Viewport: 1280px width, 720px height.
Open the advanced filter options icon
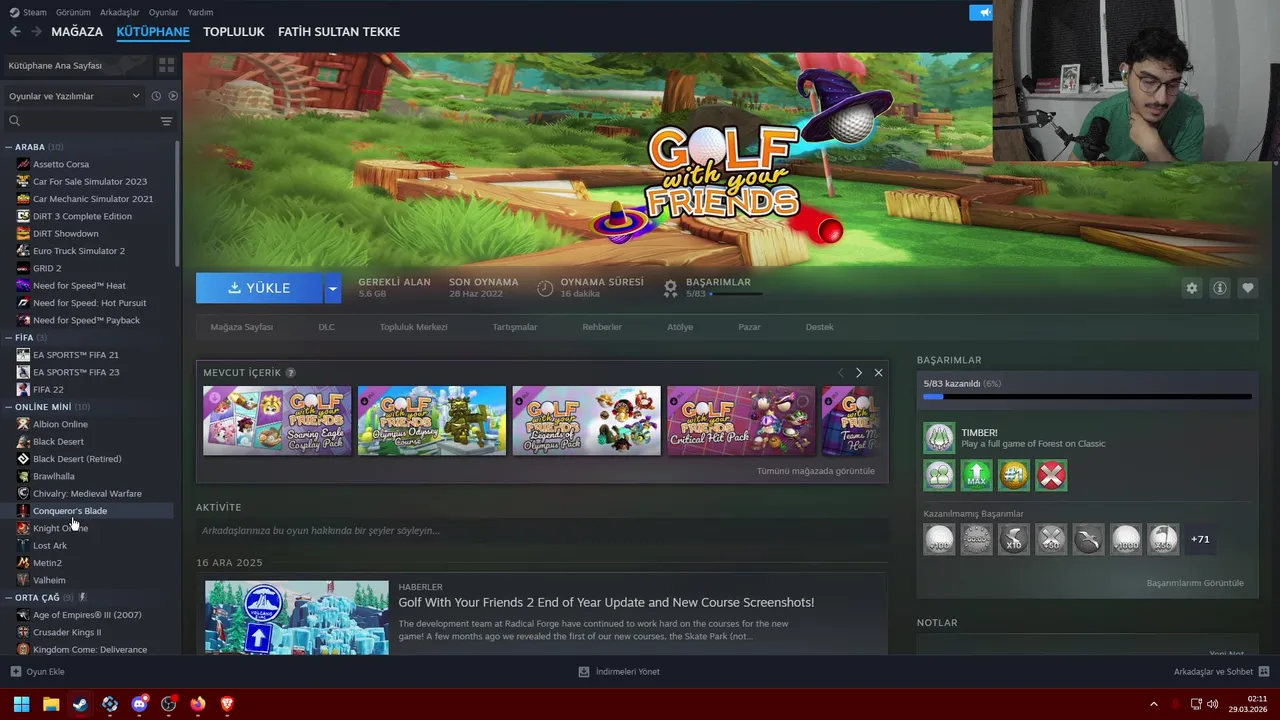166,121
